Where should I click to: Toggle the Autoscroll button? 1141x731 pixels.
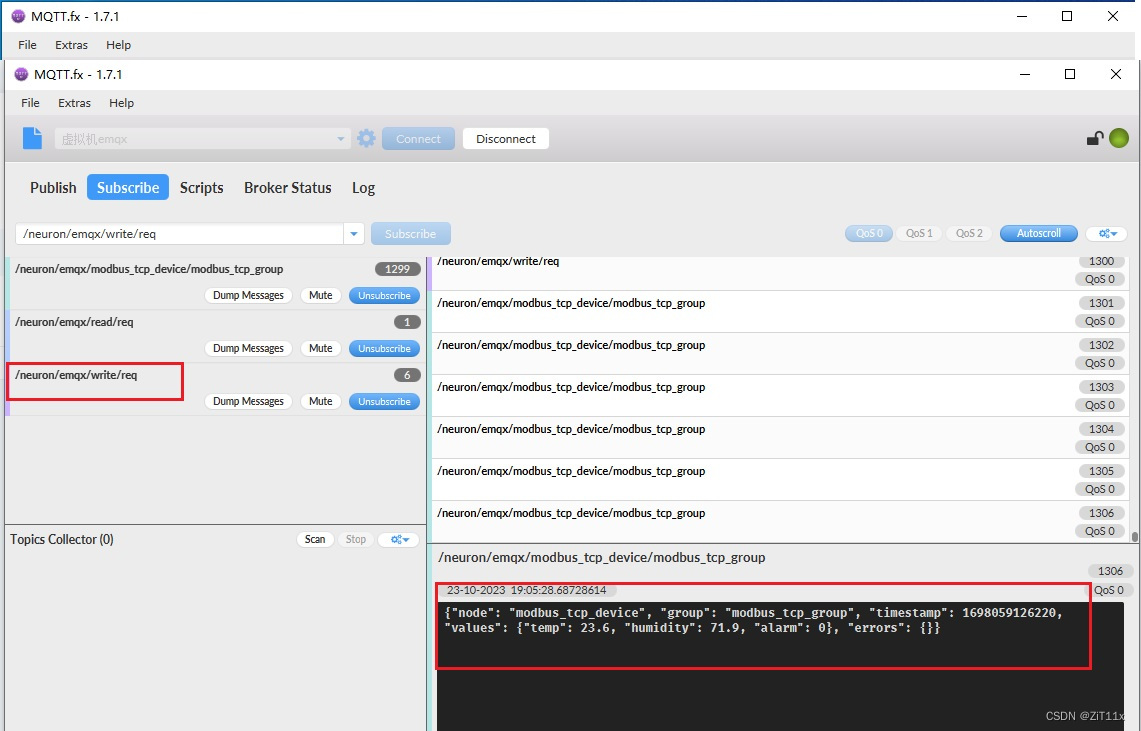pyautogui.click(x=1038, y=233)
